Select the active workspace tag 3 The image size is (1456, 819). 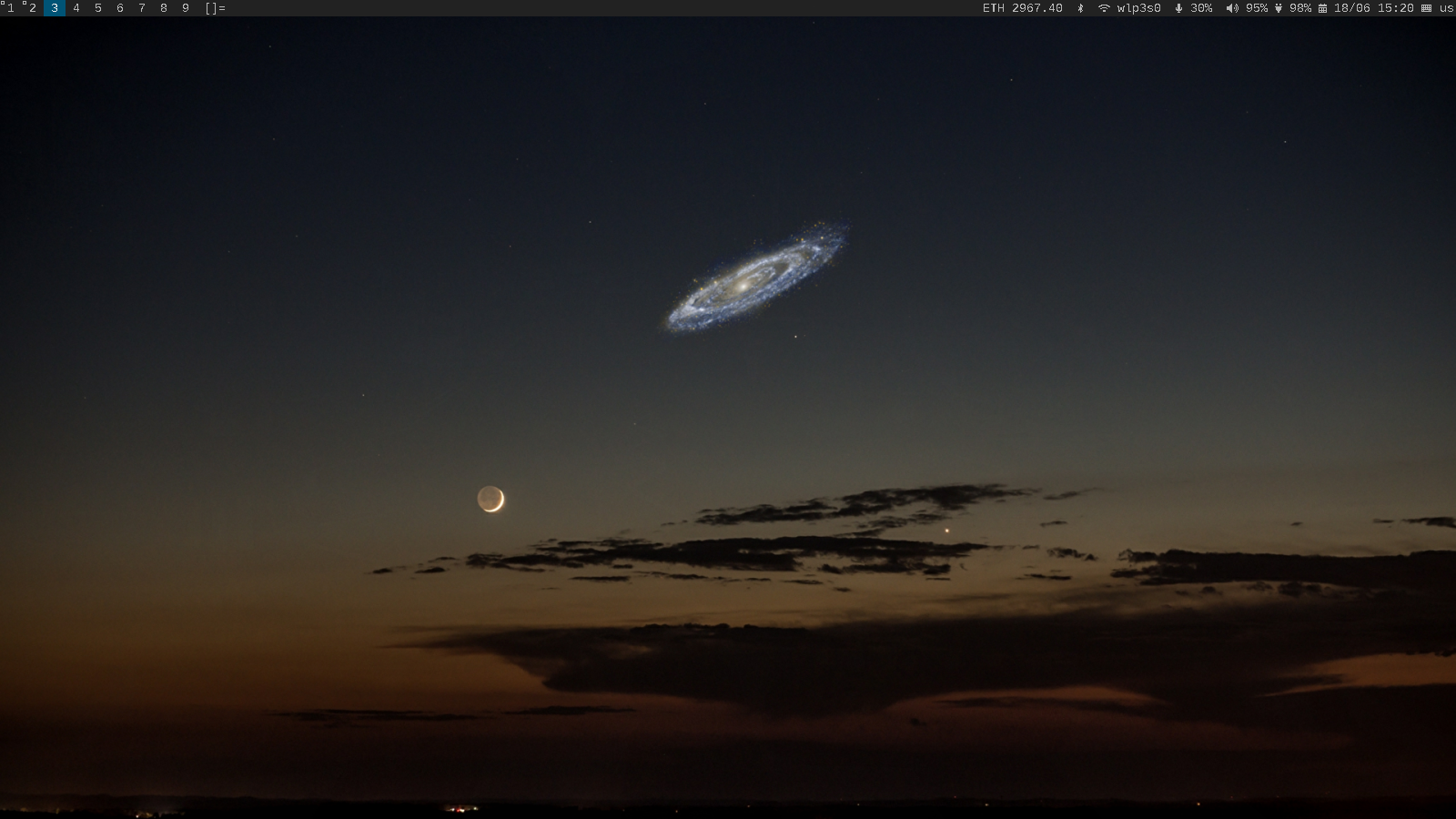pyautogui.click(x=55, y=8)
